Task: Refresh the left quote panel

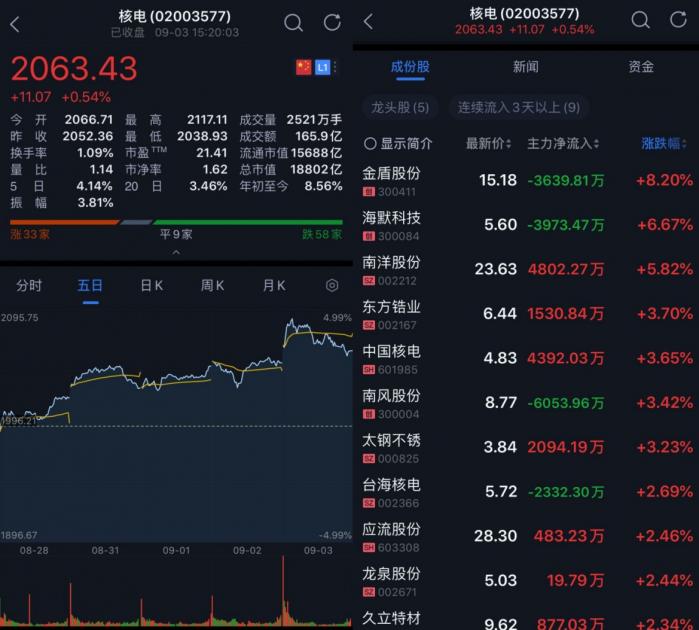Action: point(332,22)
